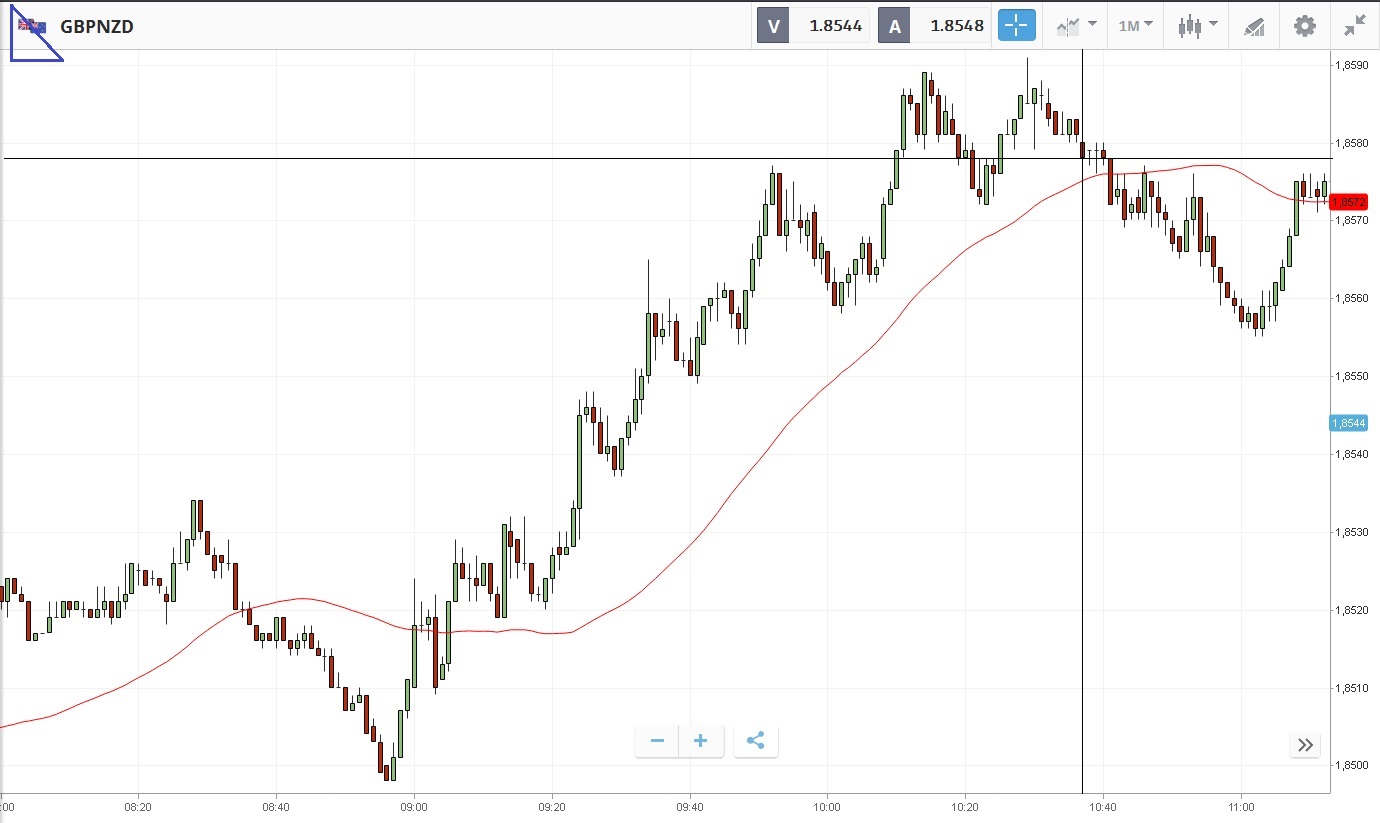Click the 1,8500 price axis label
This screenshot has width=1380, height=823.
pyautogui.click(x=1351, y=766)
